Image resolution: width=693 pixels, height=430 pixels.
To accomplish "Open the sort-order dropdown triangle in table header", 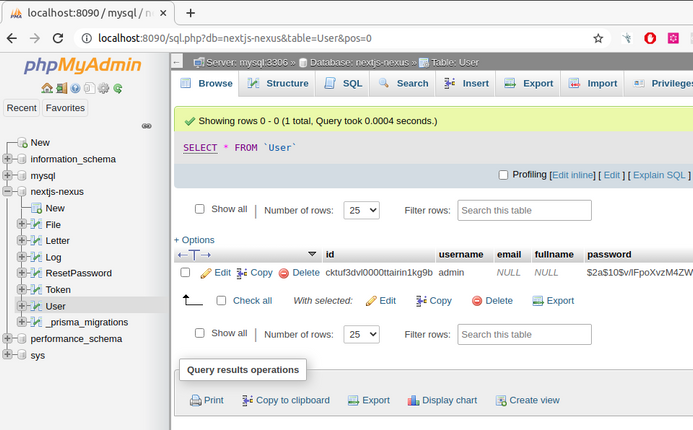I will click(312, 254).
